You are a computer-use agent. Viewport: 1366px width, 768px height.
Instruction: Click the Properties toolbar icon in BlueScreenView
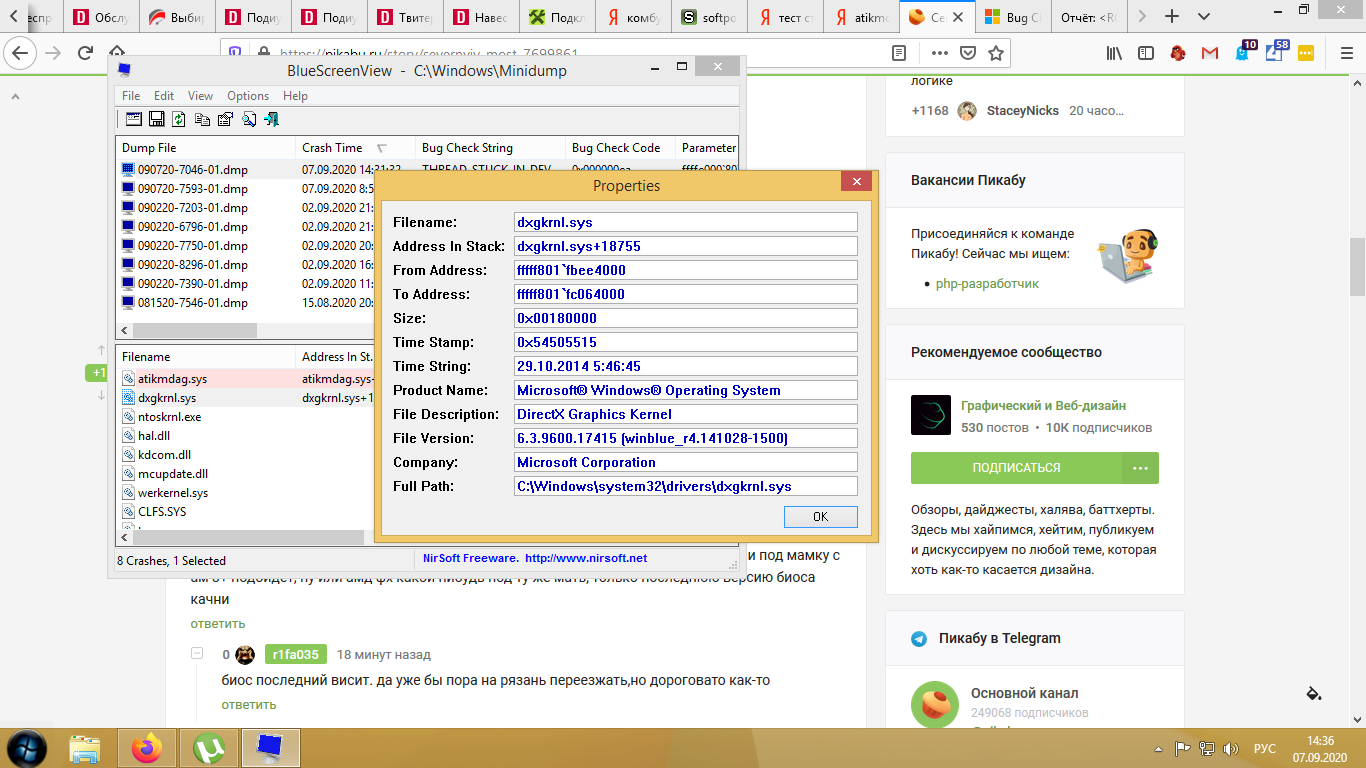coord(225,119)
